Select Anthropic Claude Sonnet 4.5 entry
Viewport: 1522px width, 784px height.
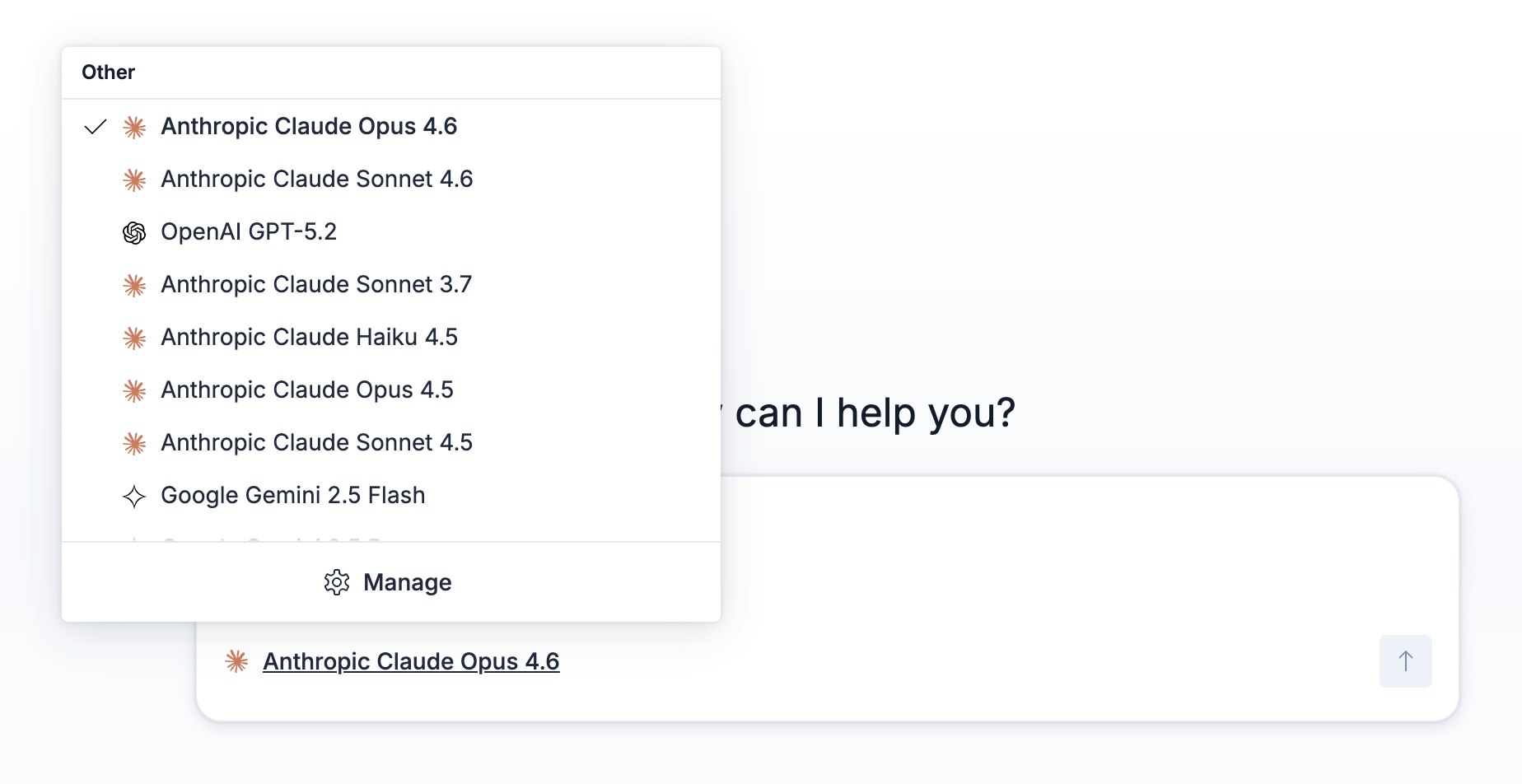click(316, 443)
